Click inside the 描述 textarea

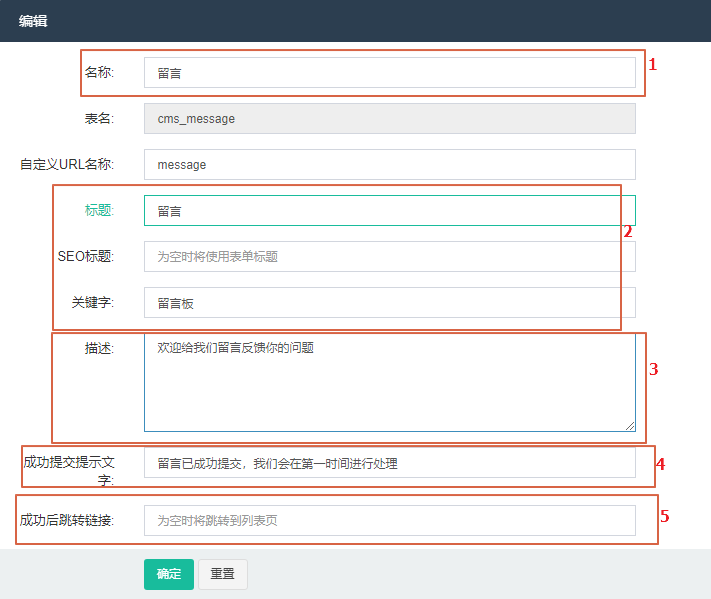pyautogui.click(x=390, y=382)
